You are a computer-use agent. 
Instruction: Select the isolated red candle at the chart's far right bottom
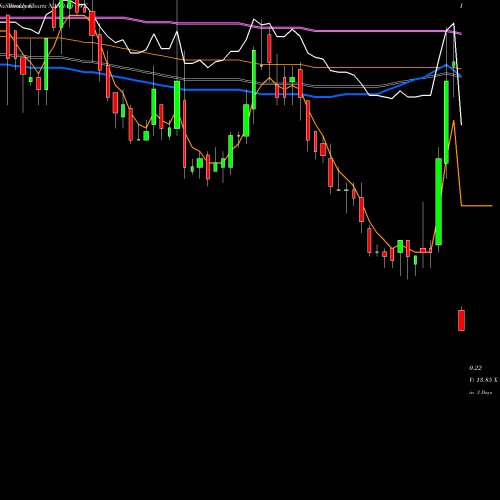pyautogui.click(x=461, y=320)
